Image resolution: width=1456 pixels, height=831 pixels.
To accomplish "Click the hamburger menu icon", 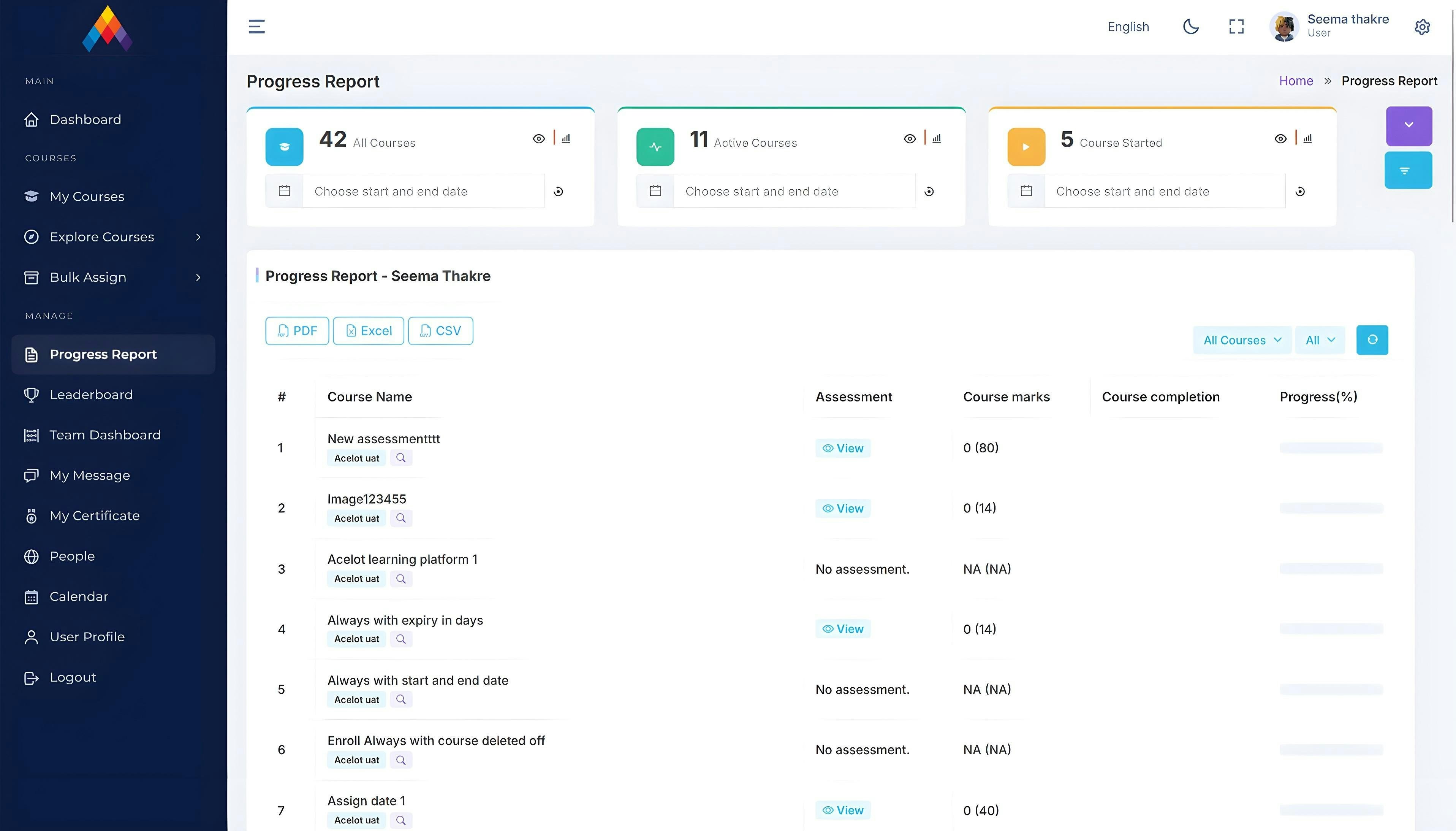I will (x=256, y=26).
